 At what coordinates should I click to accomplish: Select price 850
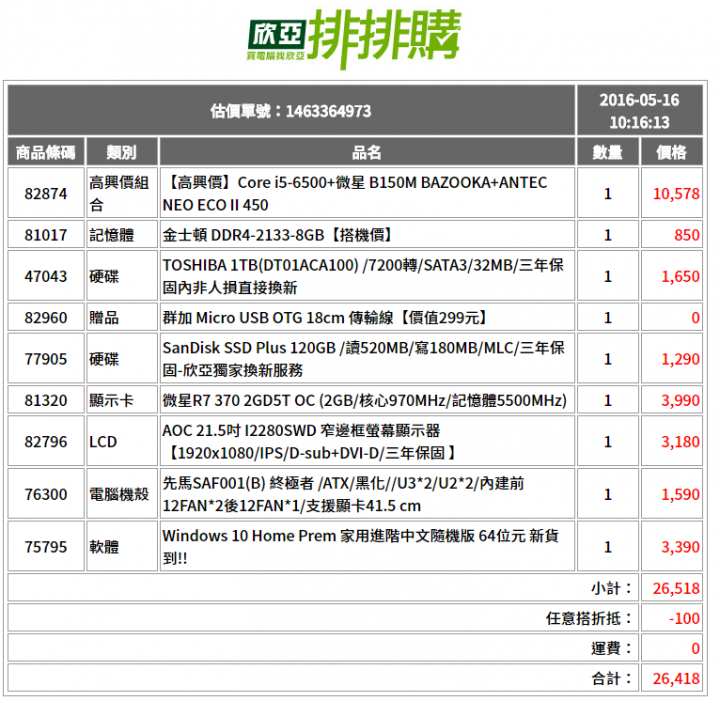[687, 235]
